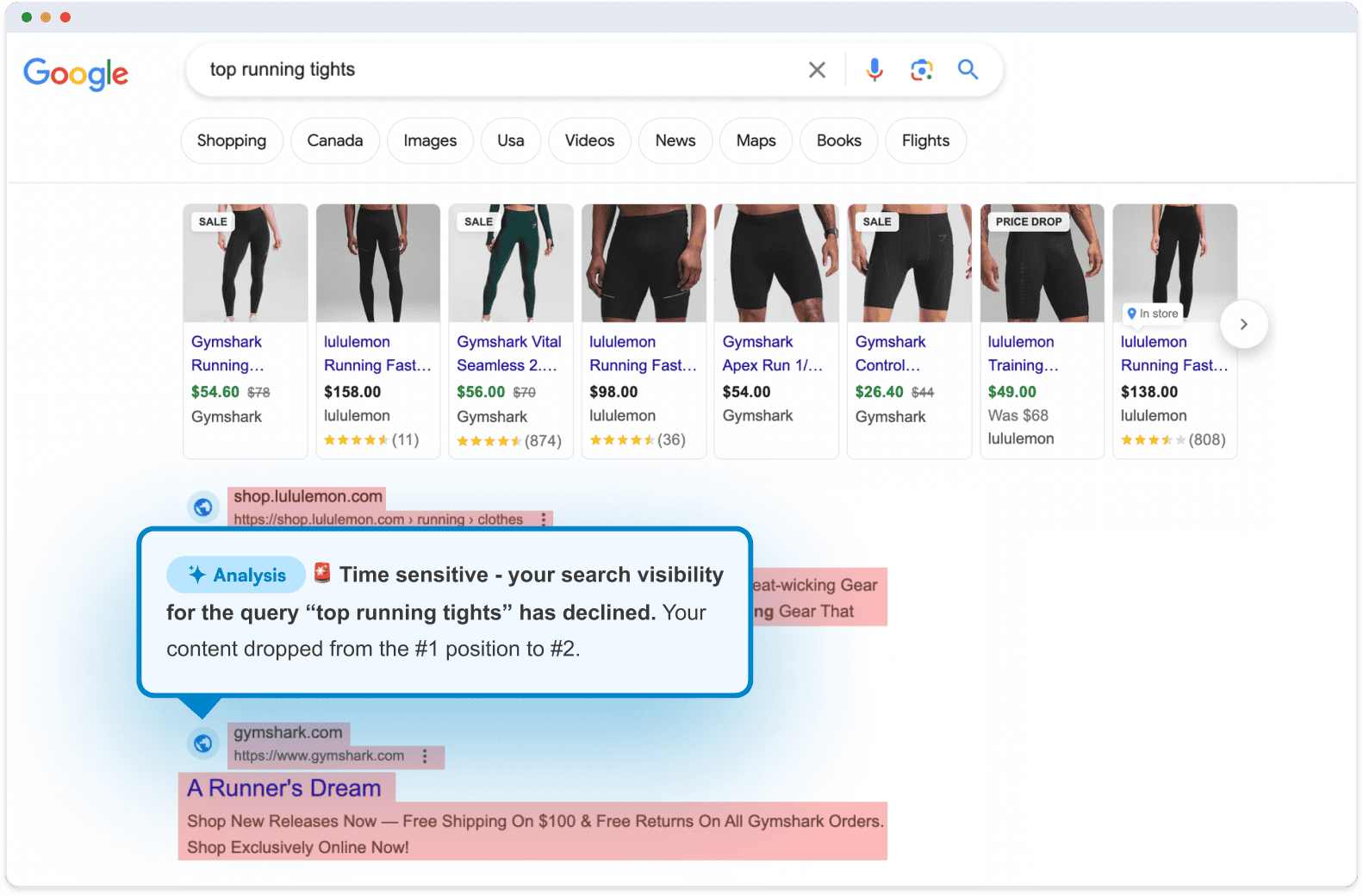Switch to the News tab
The height and width of the screenshot is (896, 1363).
tap(675, 140)
